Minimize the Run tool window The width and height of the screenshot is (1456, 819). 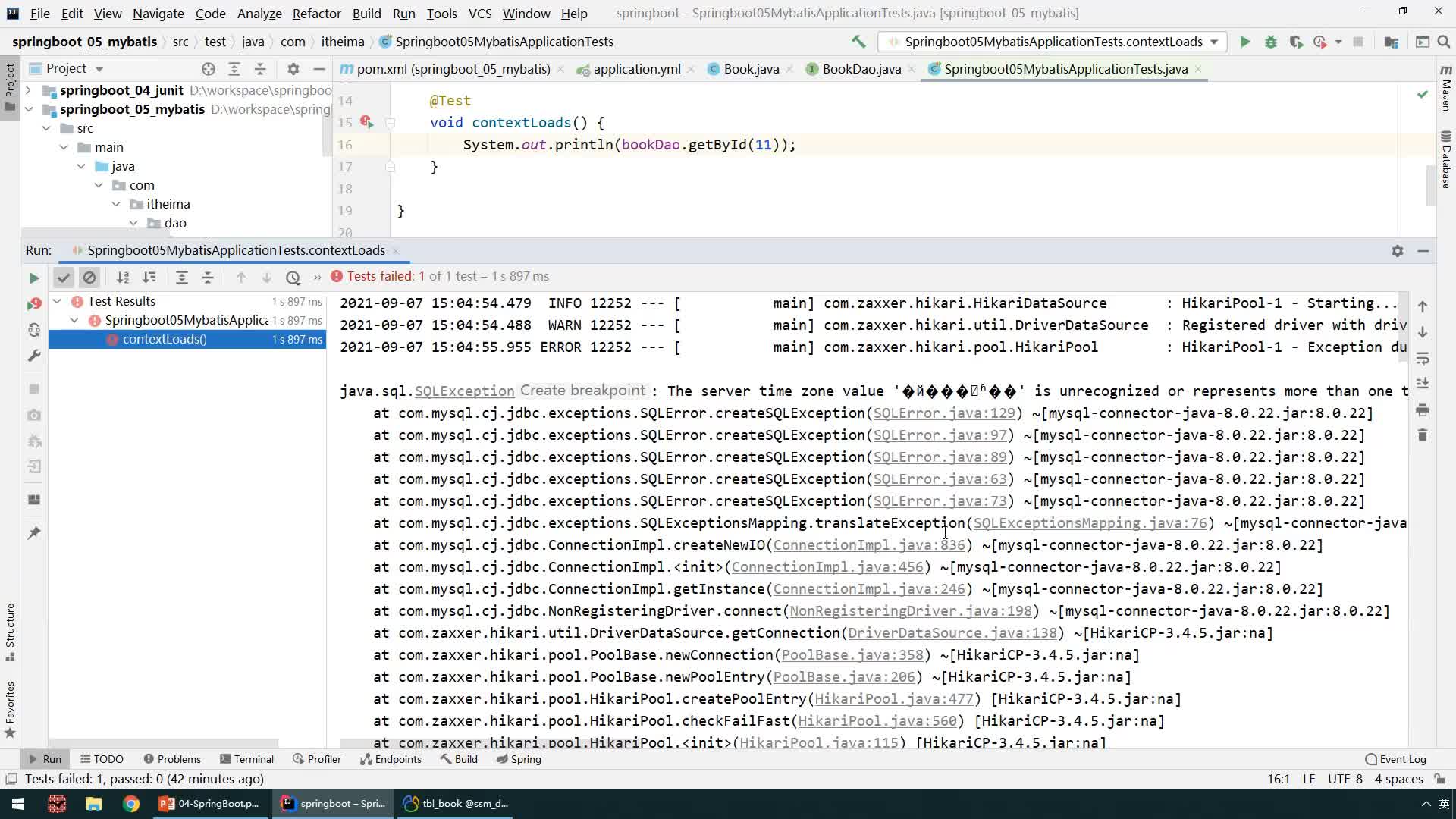(x=1423, y=251)
